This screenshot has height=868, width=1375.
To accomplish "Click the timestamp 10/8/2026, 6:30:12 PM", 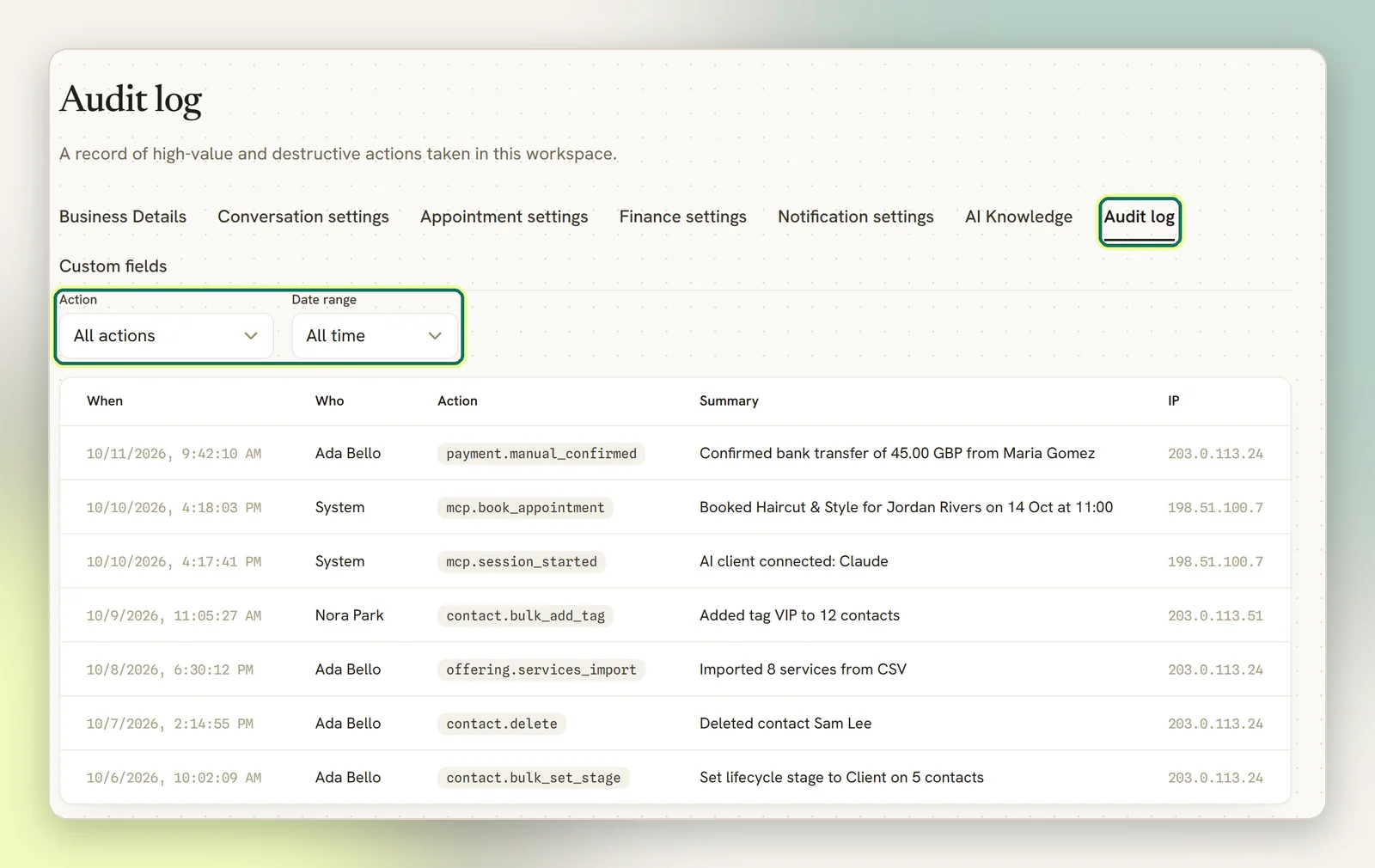I will pyautogui.click(x=169, y=670).
